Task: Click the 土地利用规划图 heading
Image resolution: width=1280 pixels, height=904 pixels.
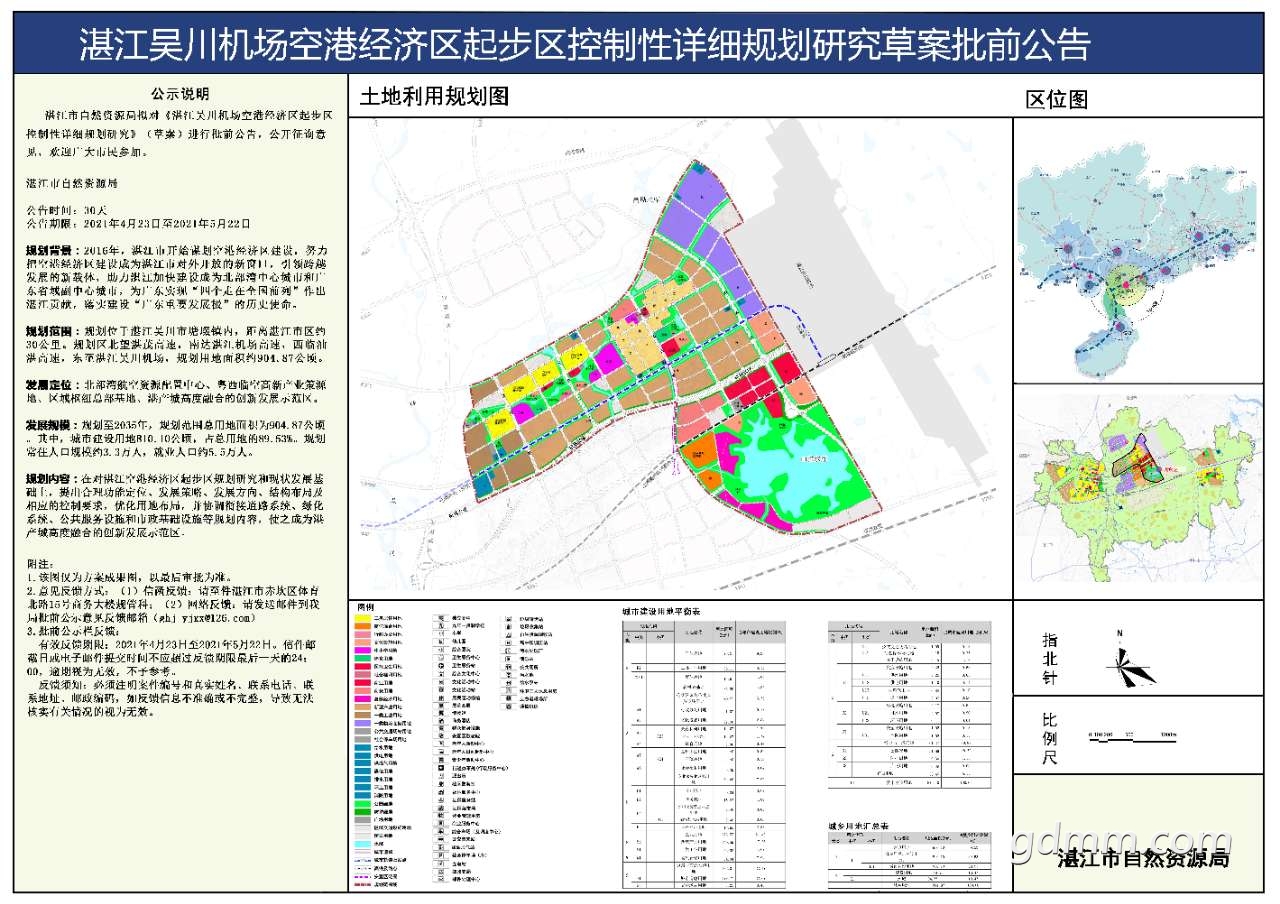Action: [434, 96]
